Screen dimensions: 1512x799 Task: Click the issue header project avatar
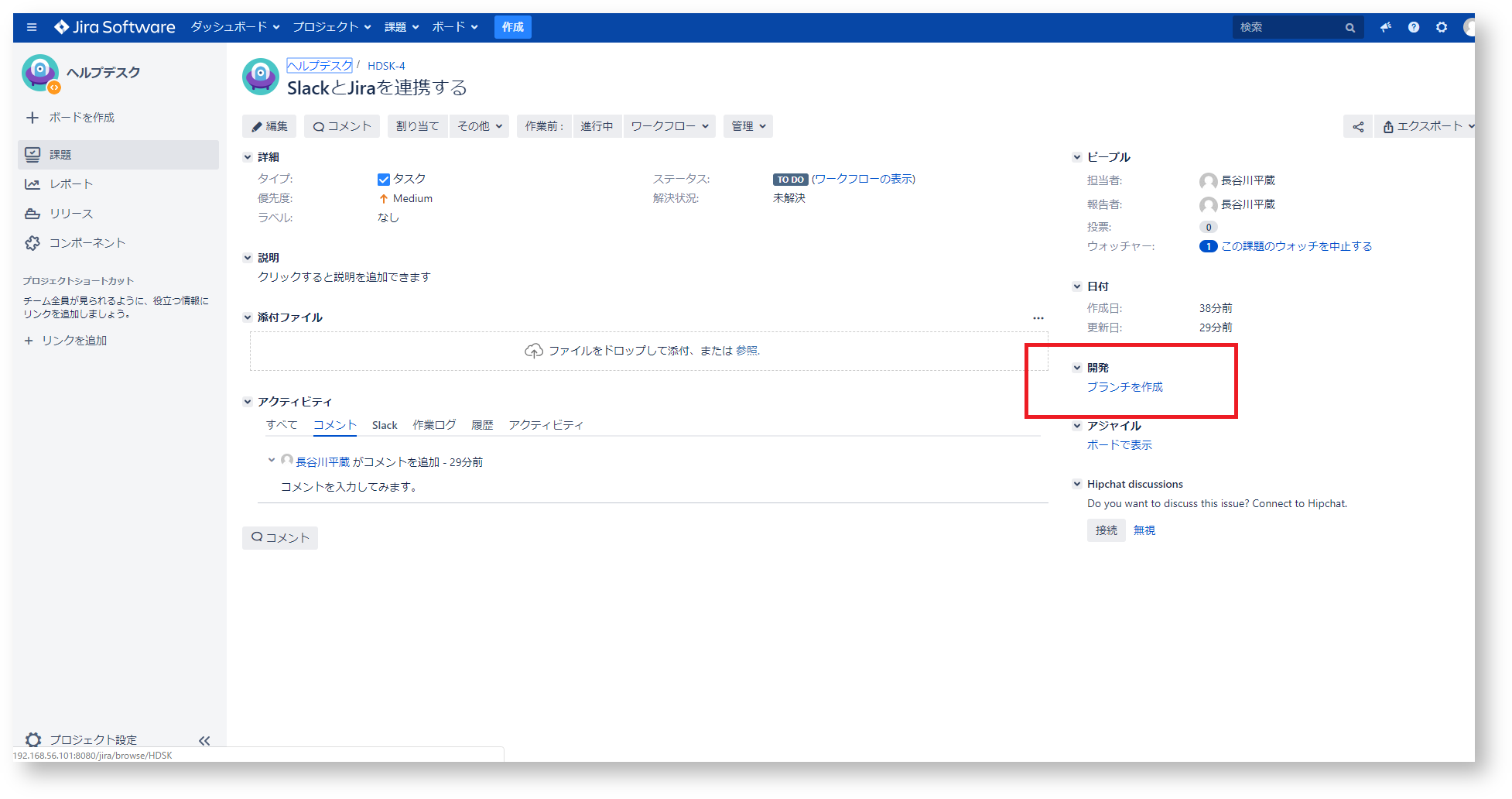pyautogui.click(x=261, y=77)
